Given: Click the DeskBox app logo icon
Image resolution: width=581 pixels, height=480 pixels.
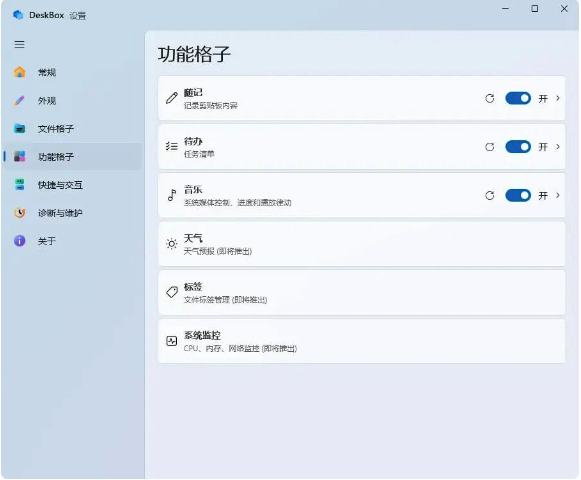Looking at the screenshot, I should tap(18, 15).
